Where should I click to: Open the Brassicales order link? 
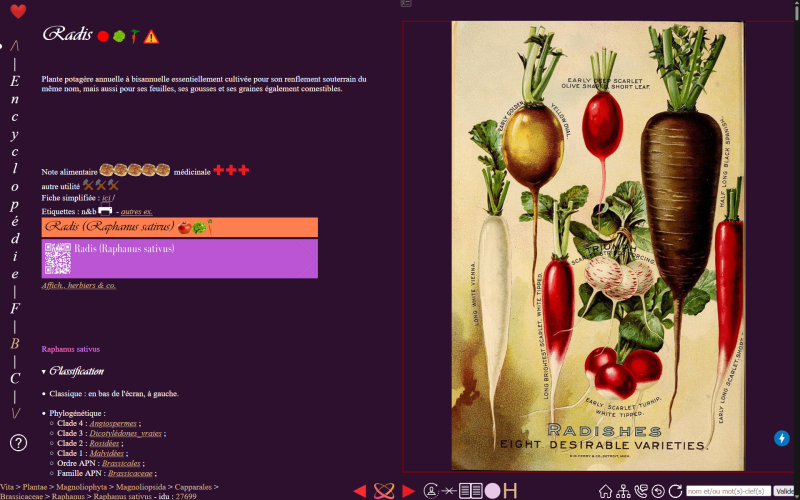121,464
